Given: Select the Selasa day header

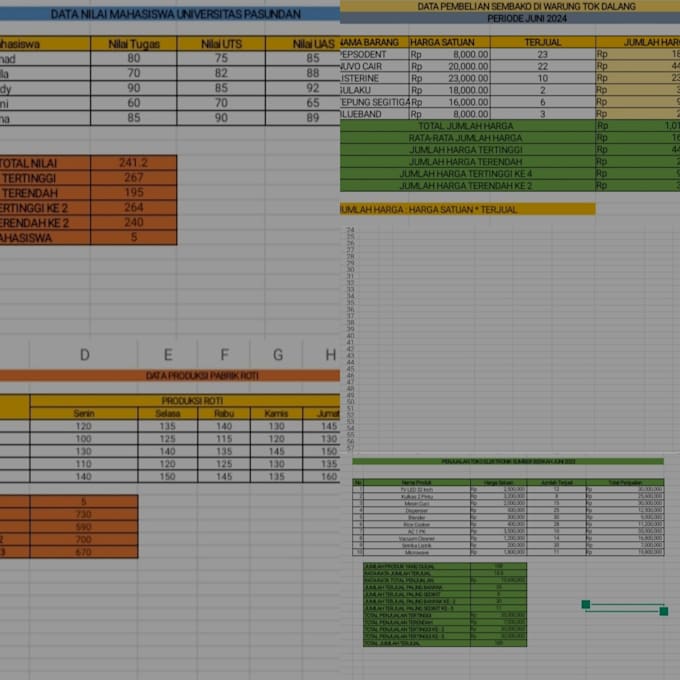Looking at the screenshot, I should [168, 413].
